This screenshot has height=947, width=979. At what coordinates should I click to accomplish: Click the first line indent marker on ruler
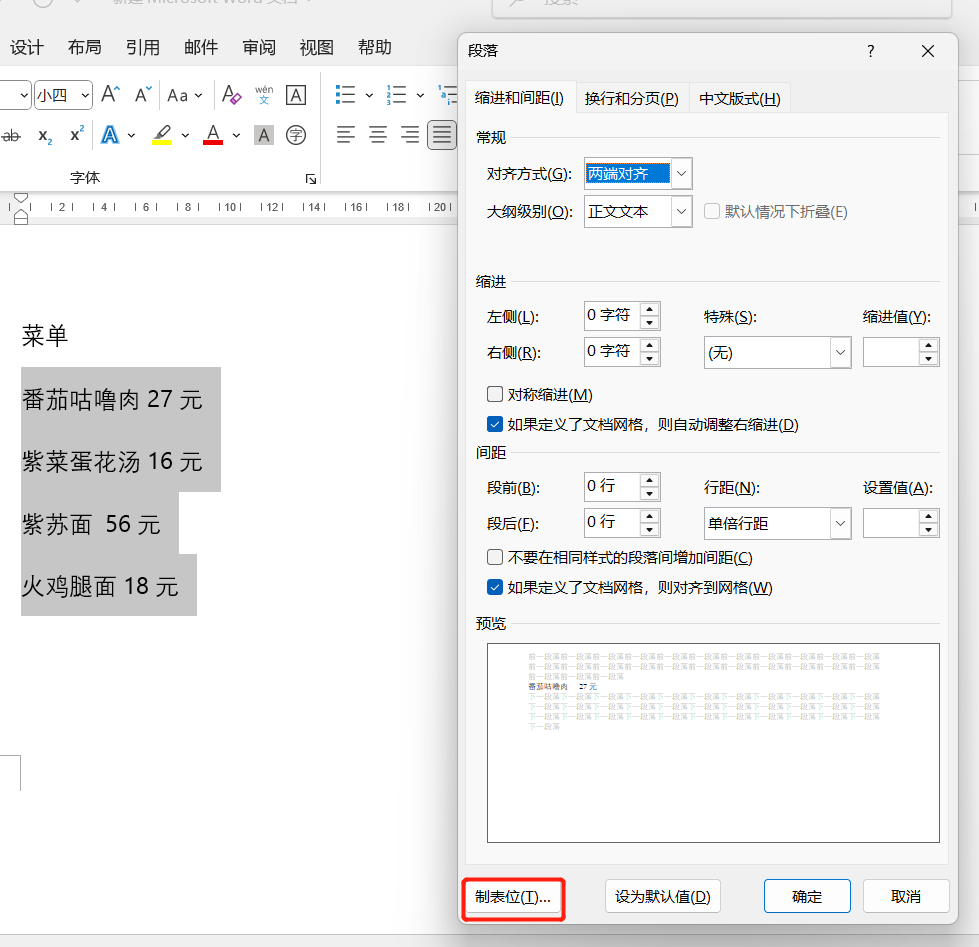pyautogui.click(x=21, y=199)
